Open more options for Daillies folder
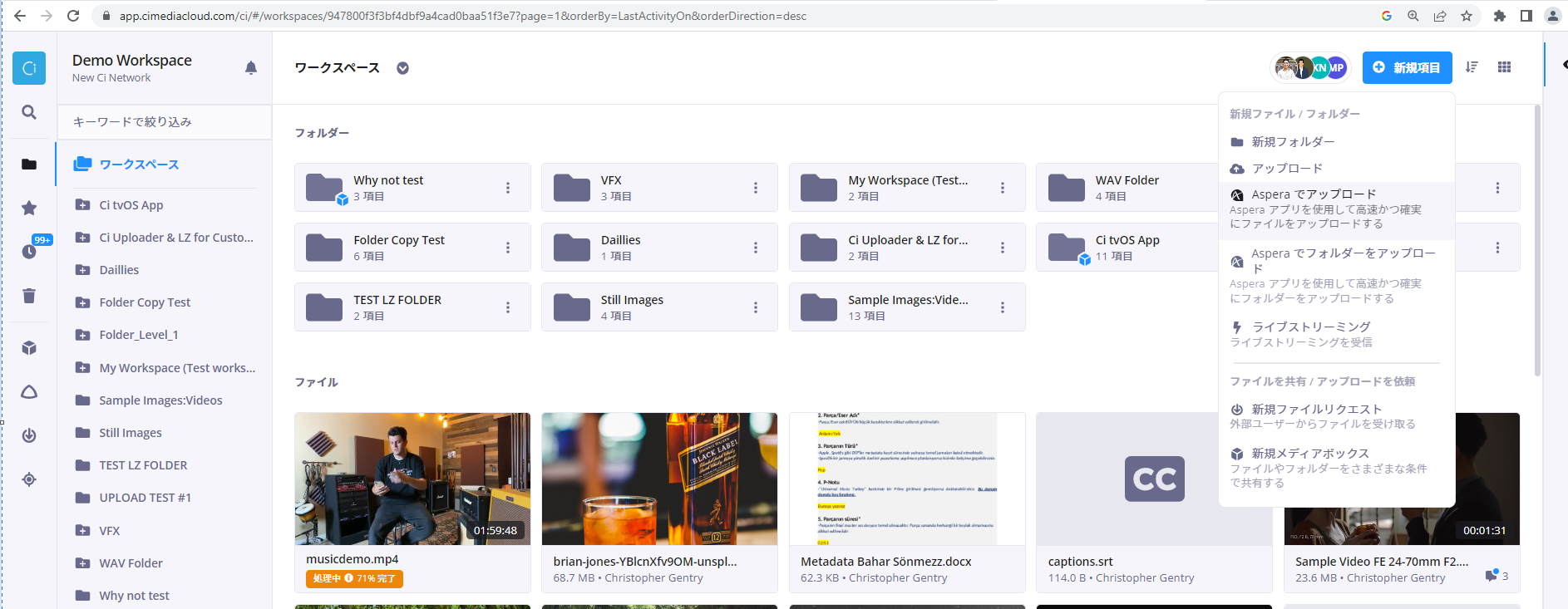 coord(756,248)
